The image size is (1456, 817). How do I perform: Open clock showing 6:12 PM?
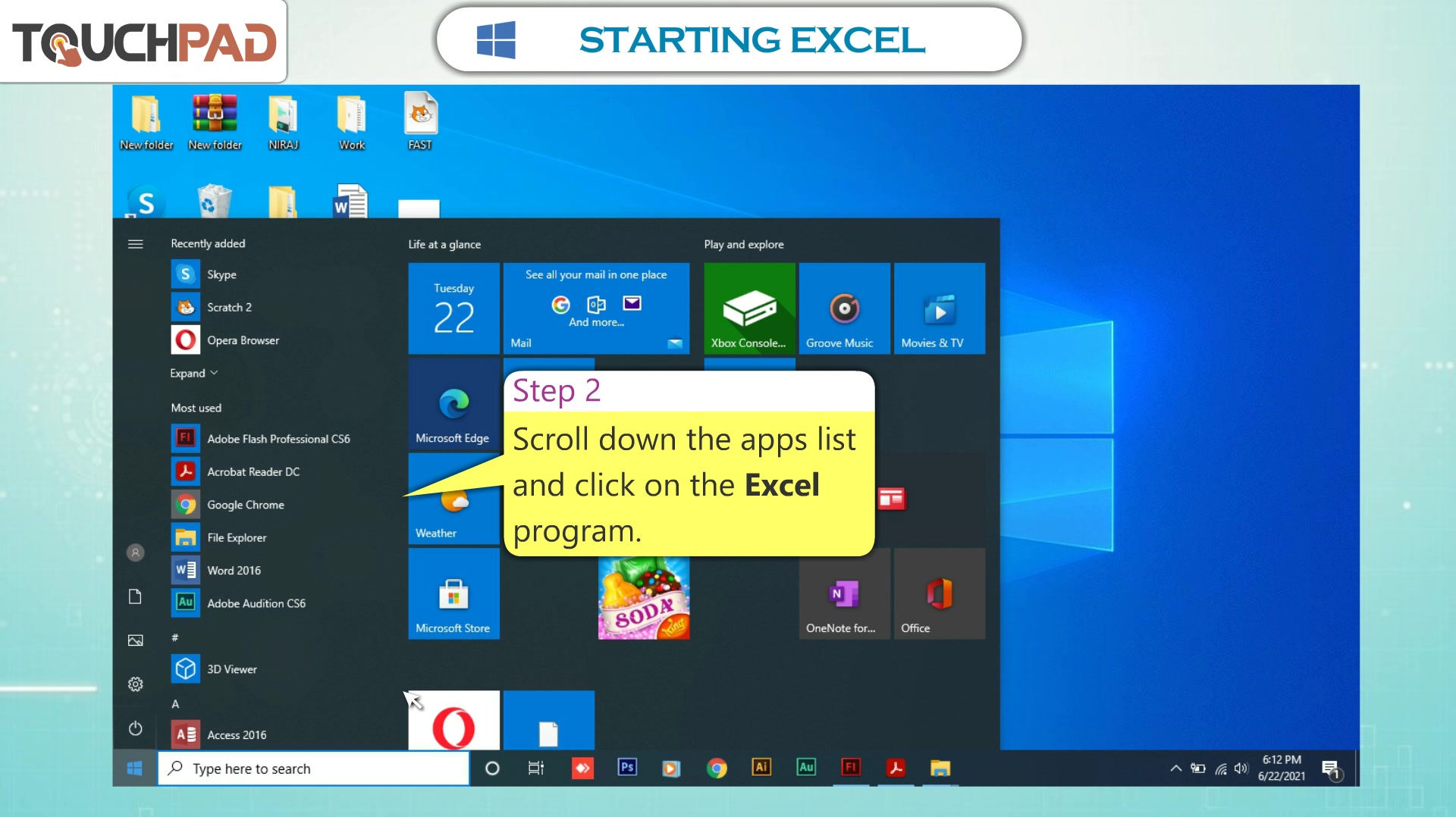pos(1282,768)
